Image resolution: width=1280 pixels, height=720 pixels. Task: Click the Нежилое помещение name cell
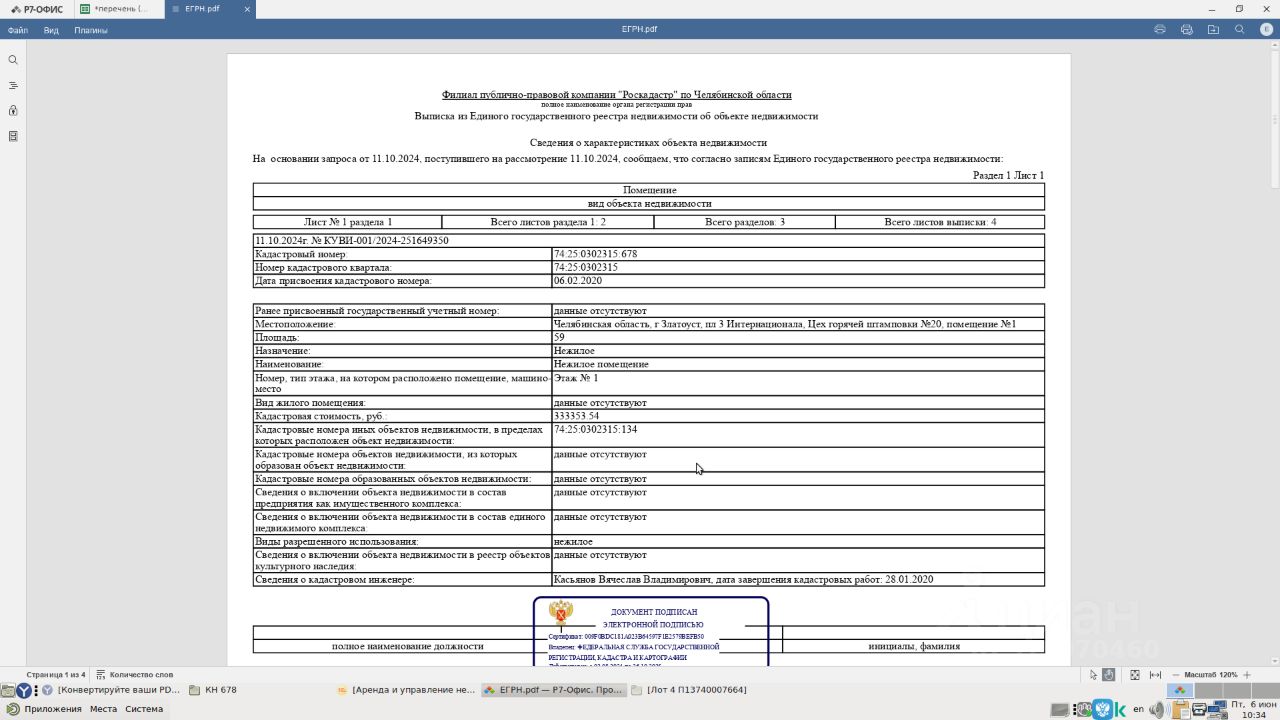click(798, 364)
